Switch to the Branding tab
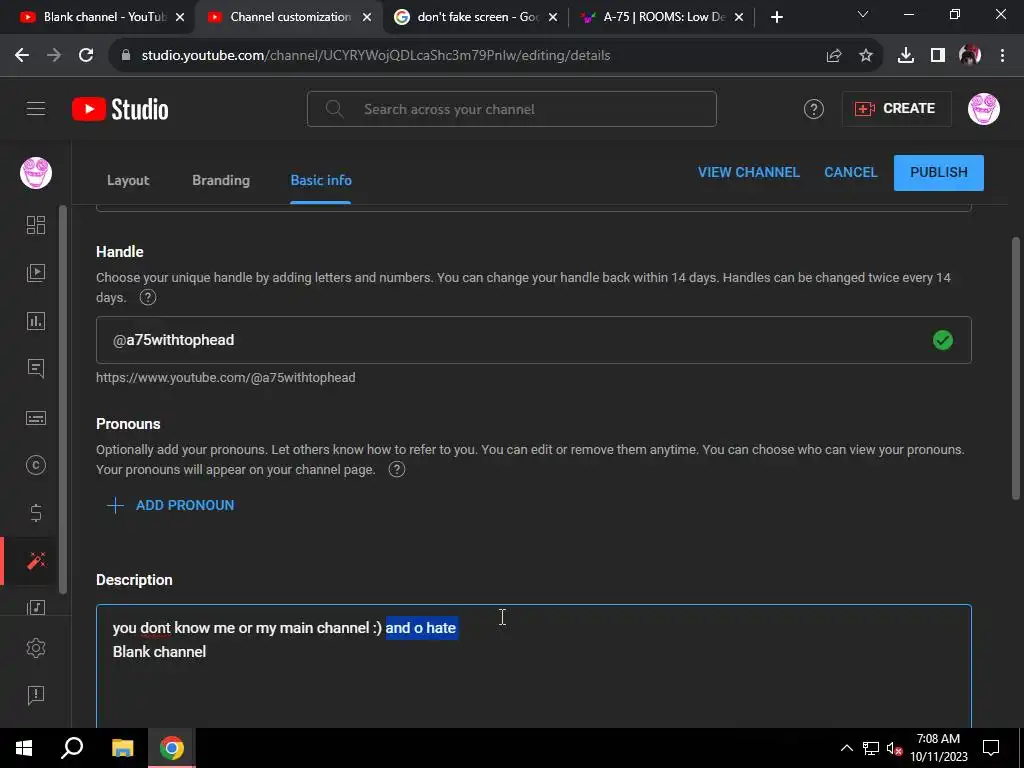1024x768 pixels. tap(221, 180)
